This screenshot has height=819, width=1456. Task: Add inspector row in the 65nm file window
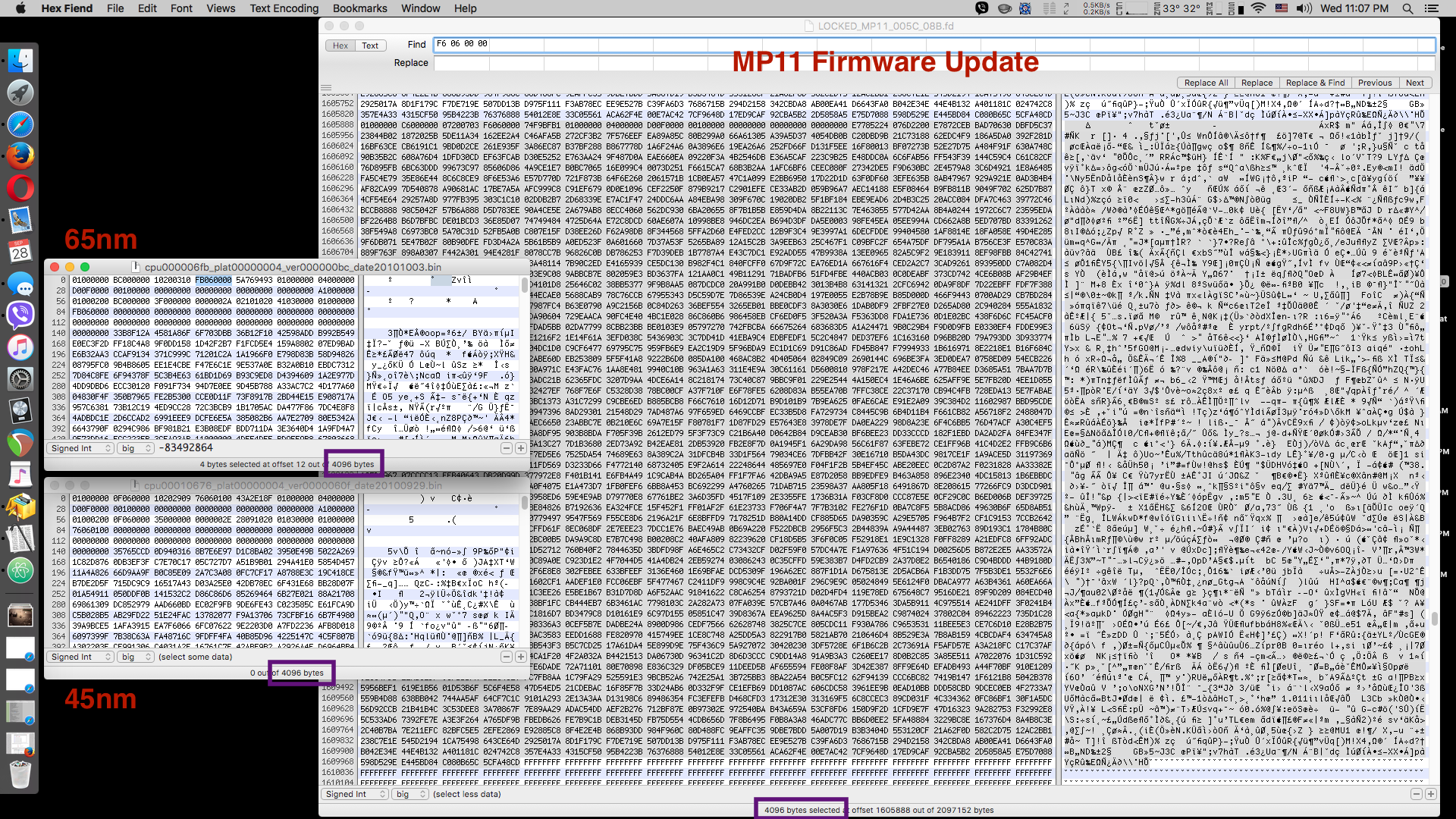pyautogui.click(x=521, y=448)
